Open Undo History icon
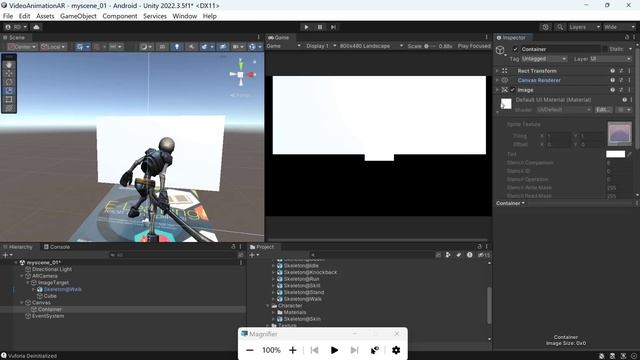 pos(546,27)
